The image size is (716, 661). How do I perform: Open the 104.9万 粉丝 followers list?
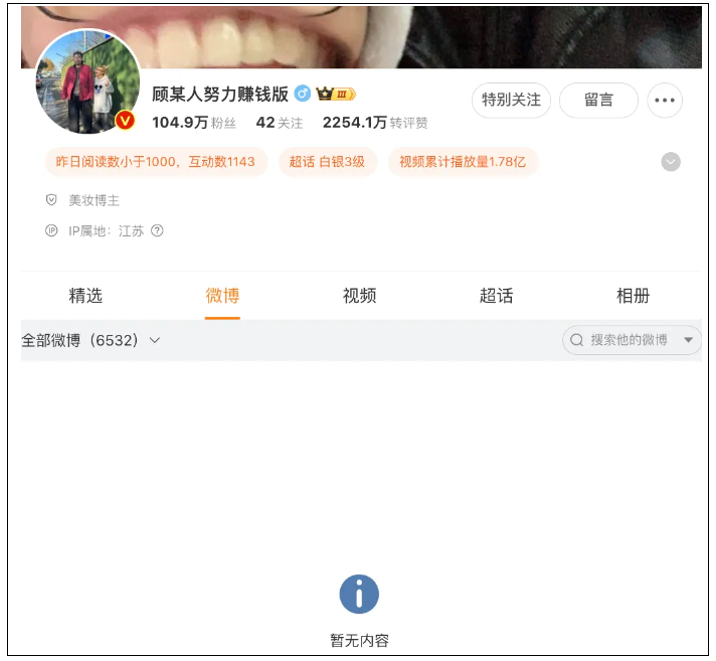[x=193, y=123]
